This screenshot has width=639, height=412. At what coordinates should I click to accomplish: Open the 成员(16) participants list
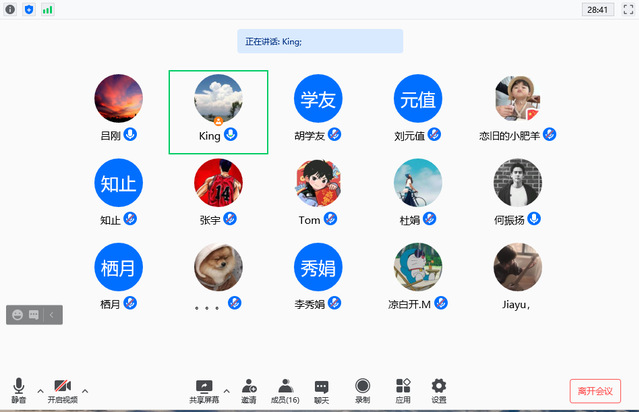[x=286, y=386]
